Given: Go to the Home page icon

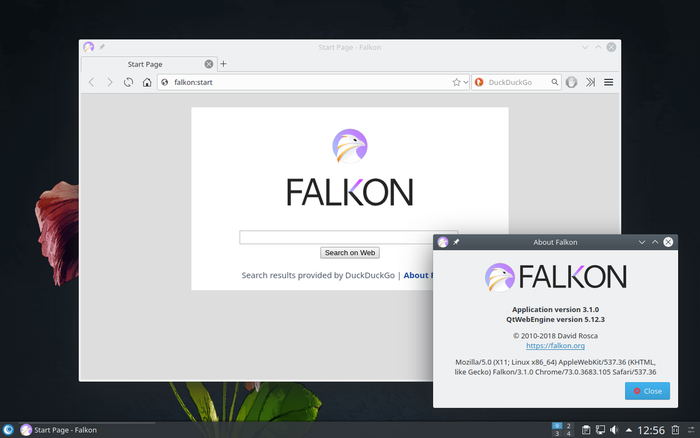Looking at the screenshot, I should coord(146,82).
